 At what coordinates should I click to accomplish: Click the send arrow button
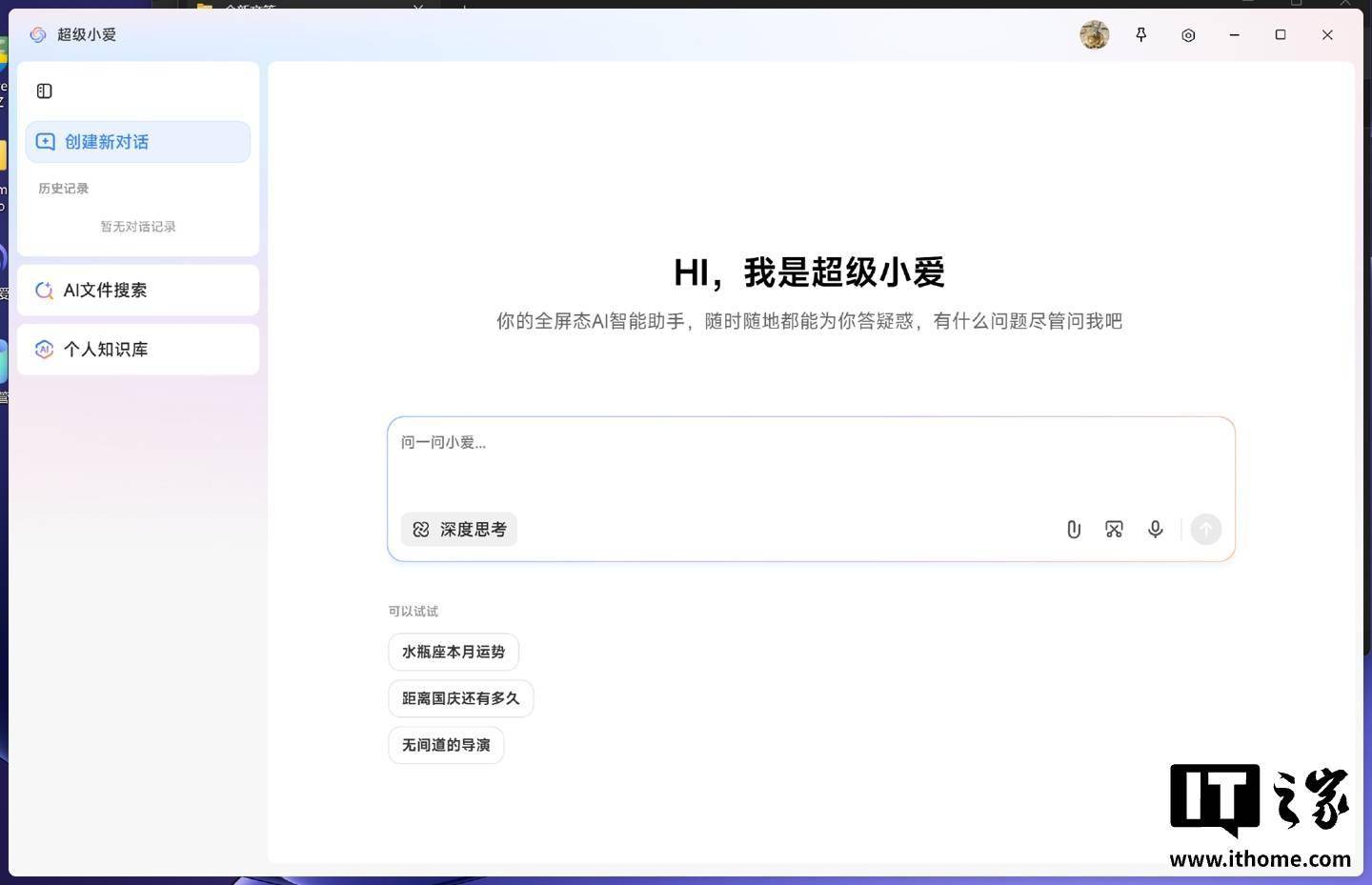(1206, 530)
